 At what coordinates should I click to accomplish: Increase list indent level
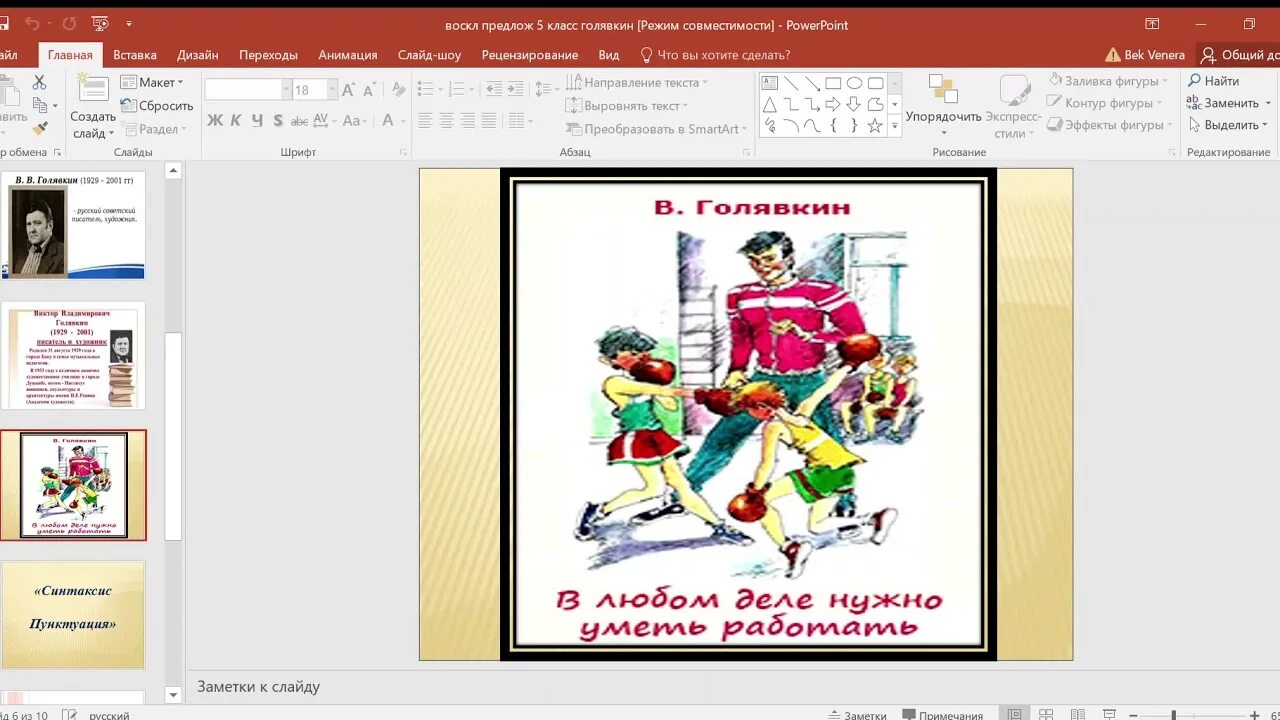tap(516, 90)
